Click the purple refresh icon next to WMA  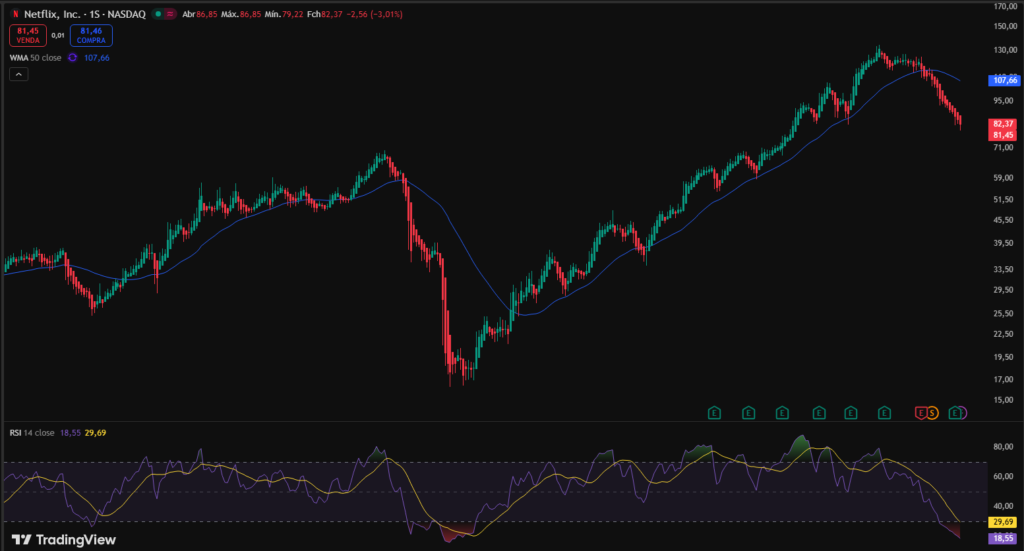72,57
